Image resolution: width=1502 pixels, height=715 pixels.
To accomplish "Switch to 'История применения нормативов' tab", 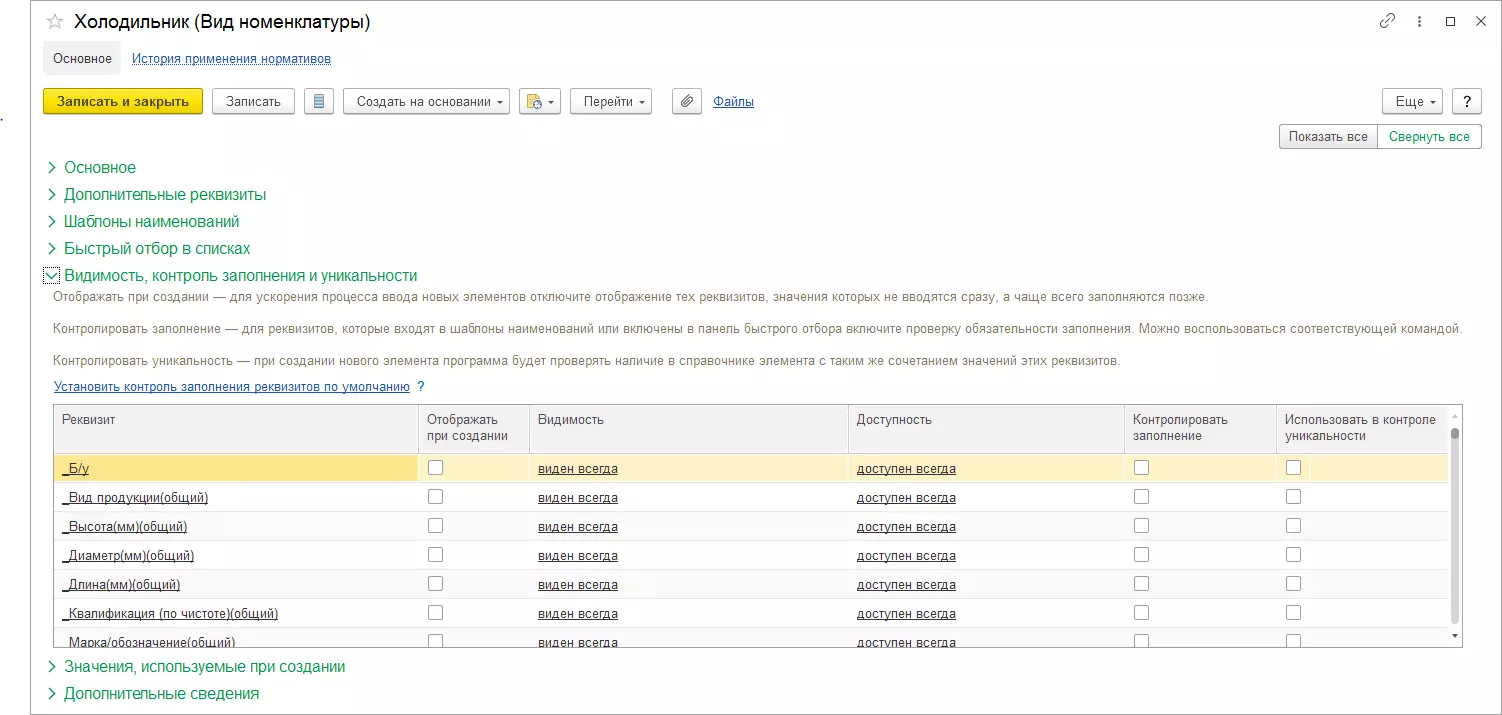I will point(231,59).
